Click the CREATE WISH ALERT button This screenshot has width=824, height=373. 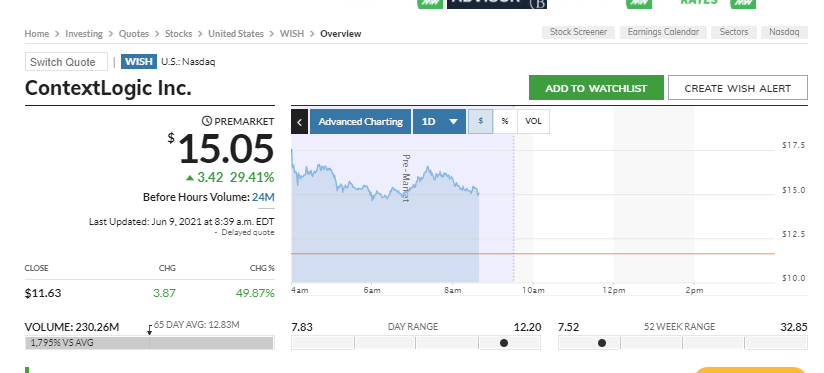(x=738, y=88)
